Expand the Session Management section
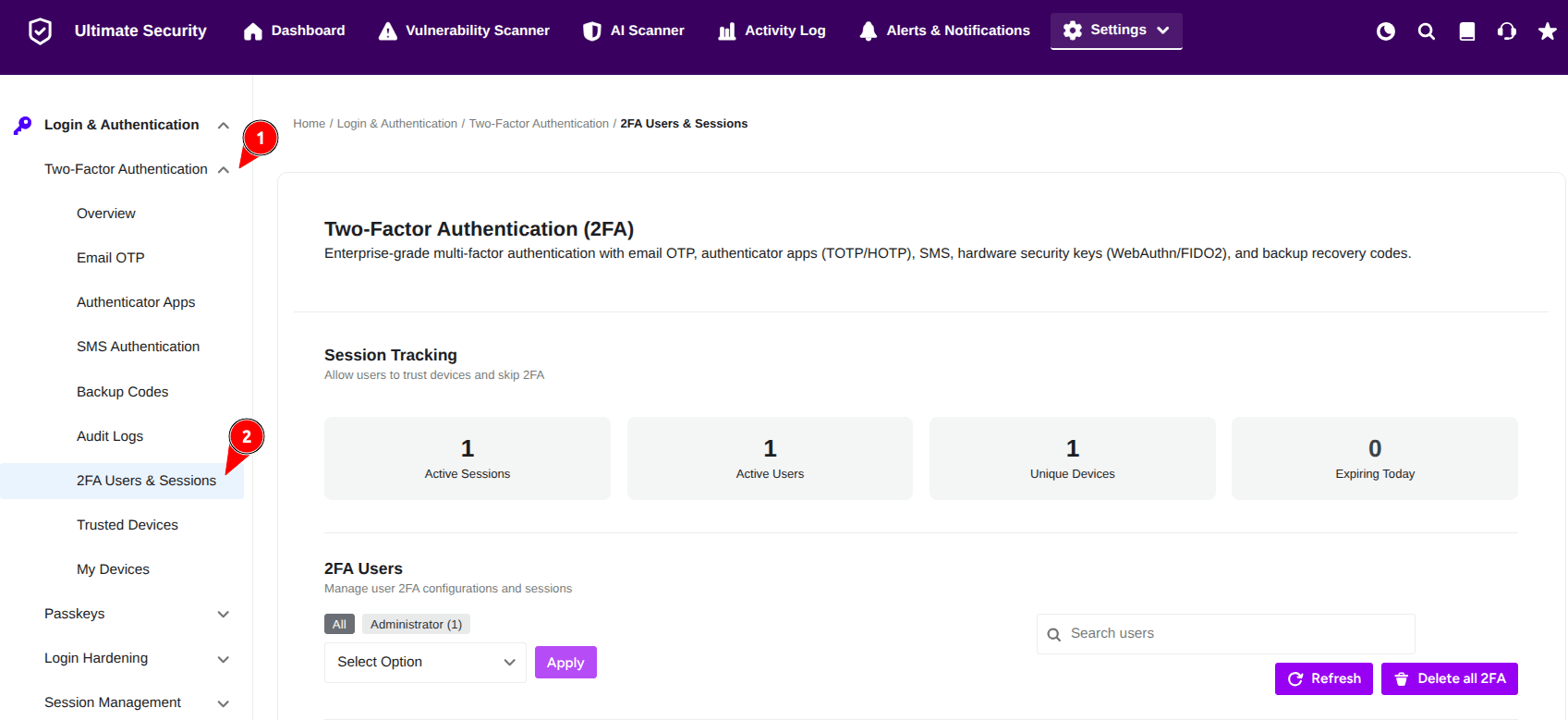Image resolution: width=1568 pixels, height=720 pixels. click(223, 703)
